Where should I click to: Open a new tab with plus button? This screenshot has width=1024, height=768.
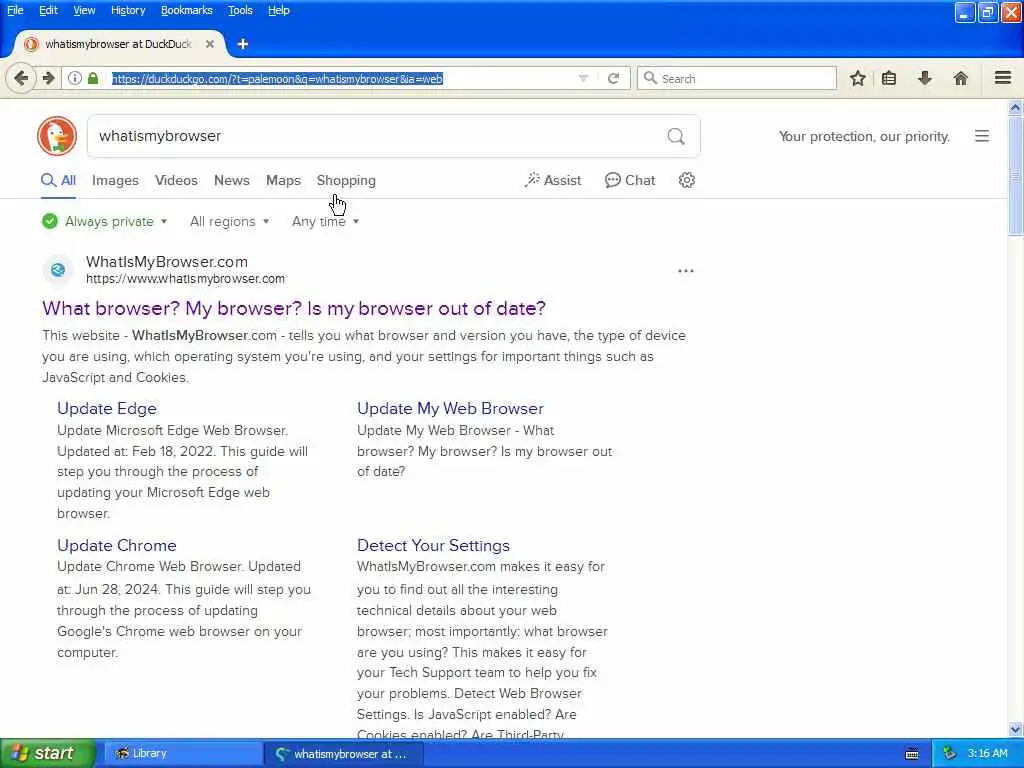(243, 44)
